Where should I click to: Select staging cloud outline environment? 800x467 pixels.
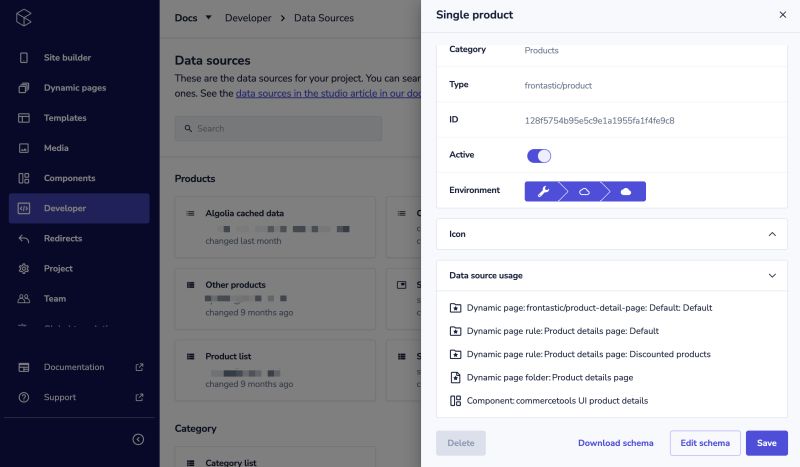pos(584,191)
